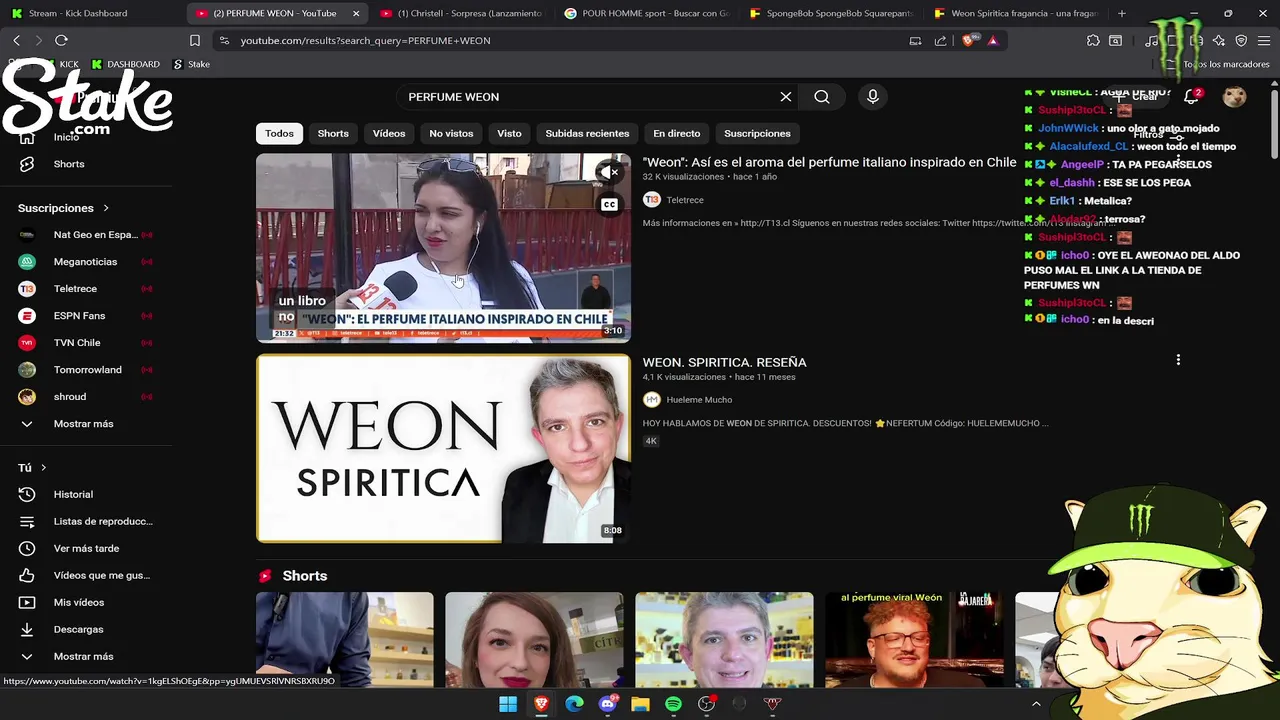Reload the page with the refresh icon

pos(61,40)
